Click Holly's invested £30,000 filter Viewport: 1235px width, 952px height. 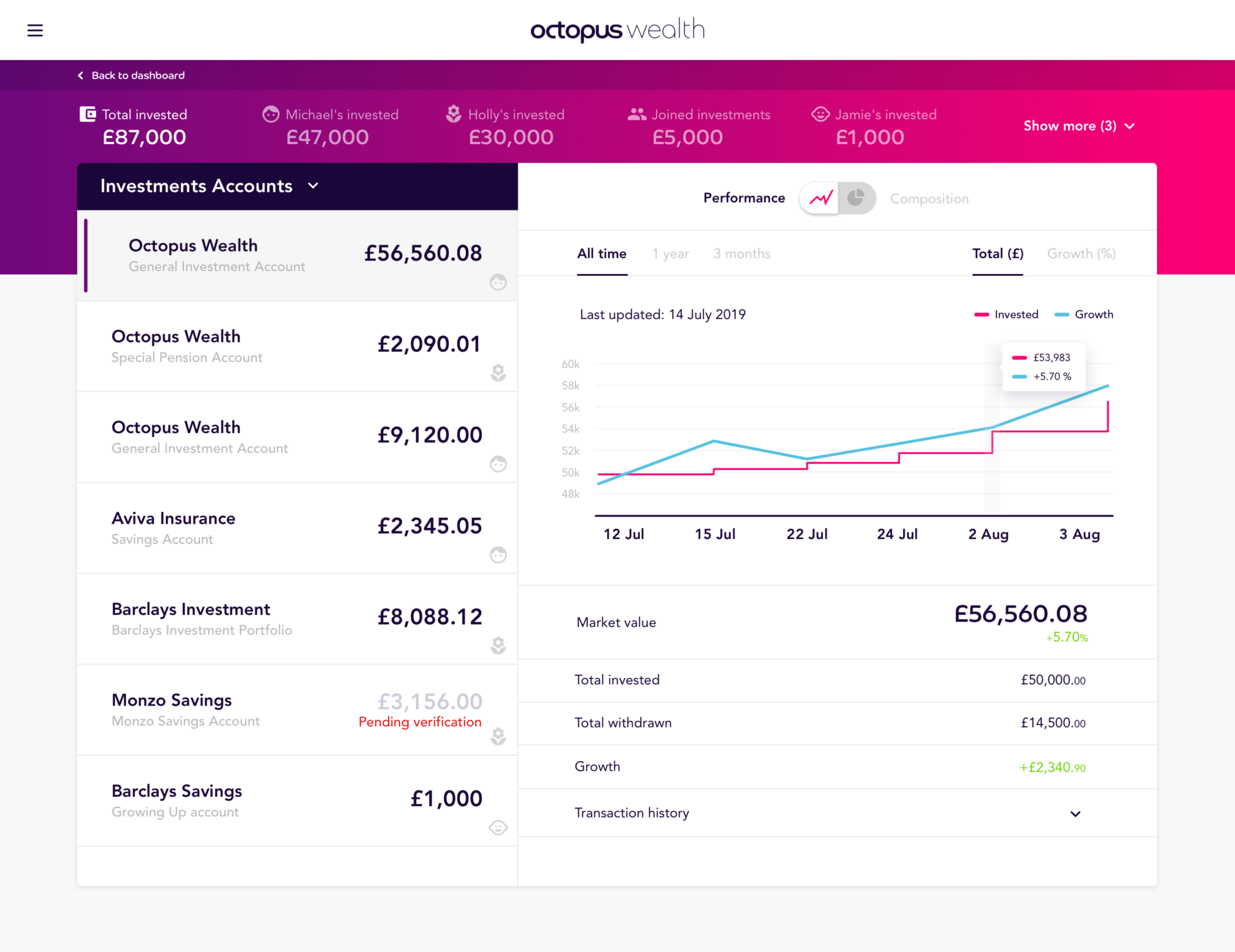coord(505,126)
